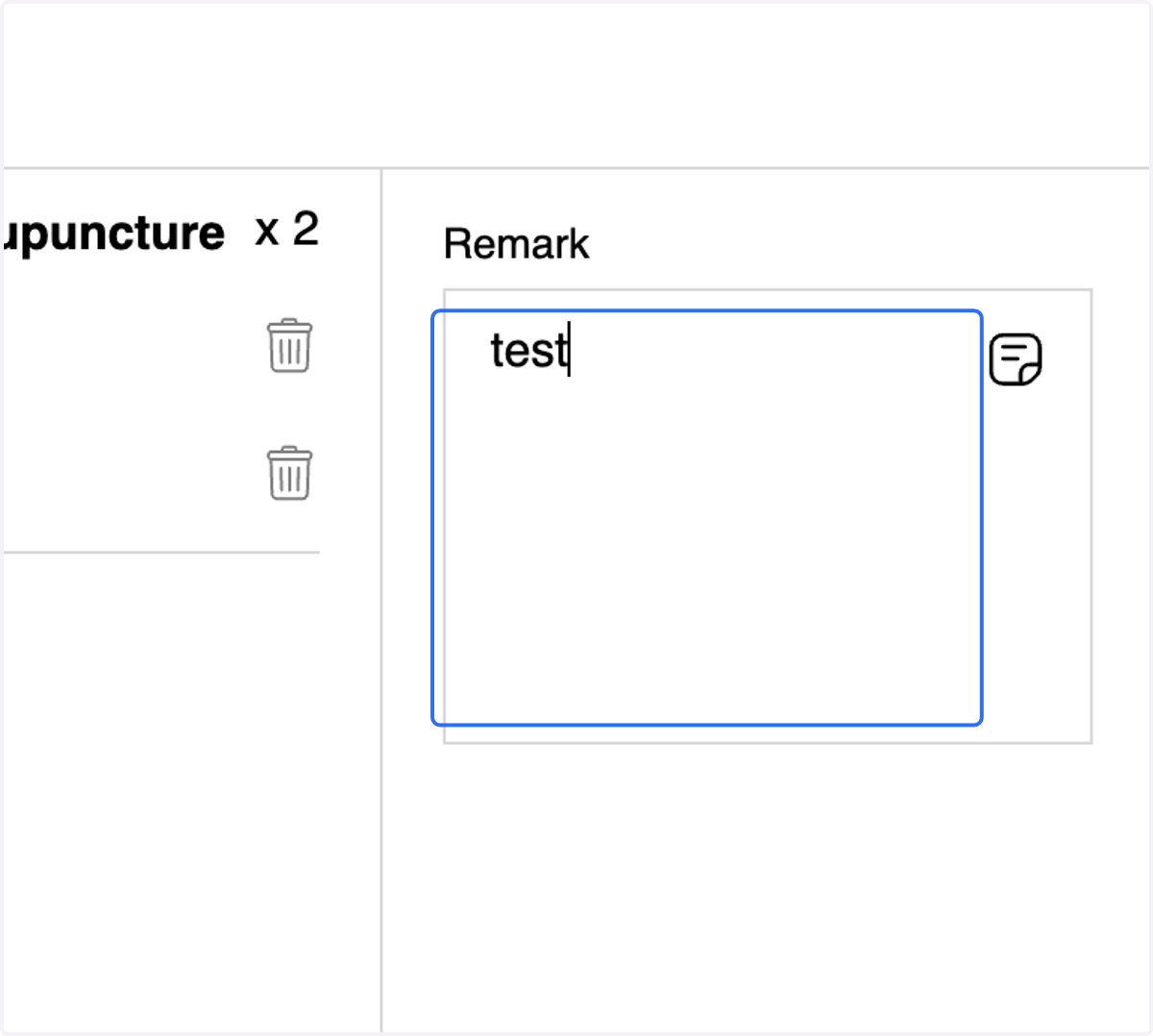Click the vertical divider between the two panels

coord(381,601)
